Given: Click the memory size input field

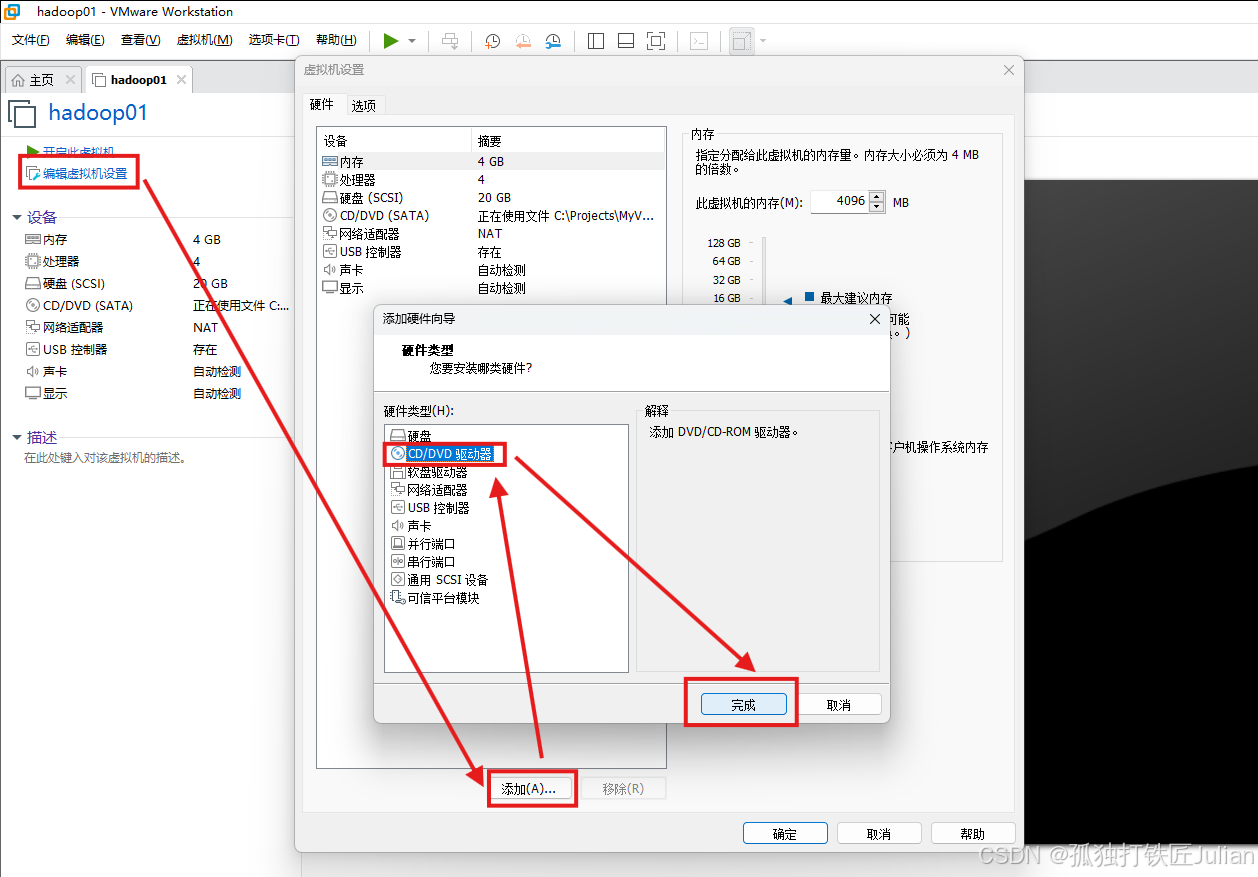Looking at the screenshot, I should (x=839, y=201).
